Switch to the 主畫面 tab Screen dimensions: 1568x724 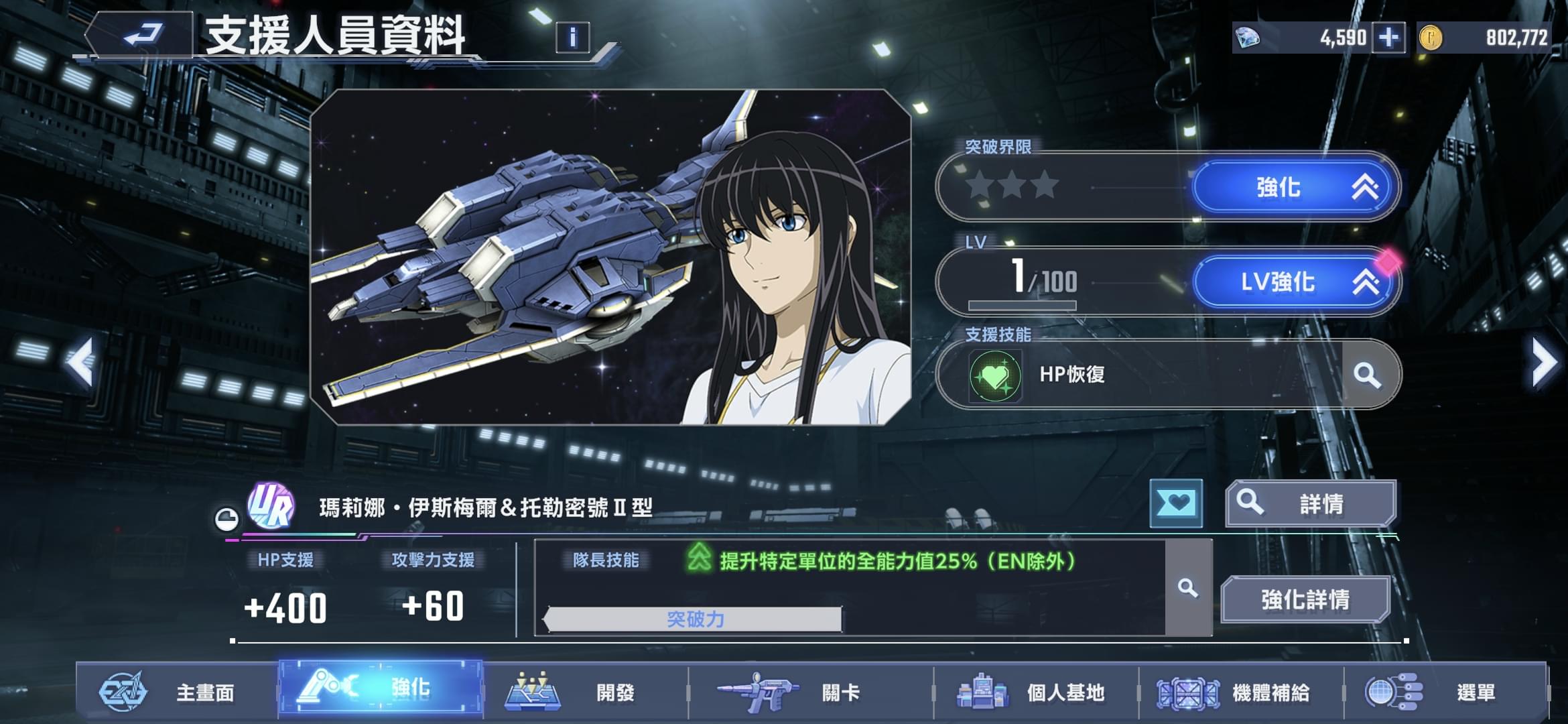click(x=177, y=692)
